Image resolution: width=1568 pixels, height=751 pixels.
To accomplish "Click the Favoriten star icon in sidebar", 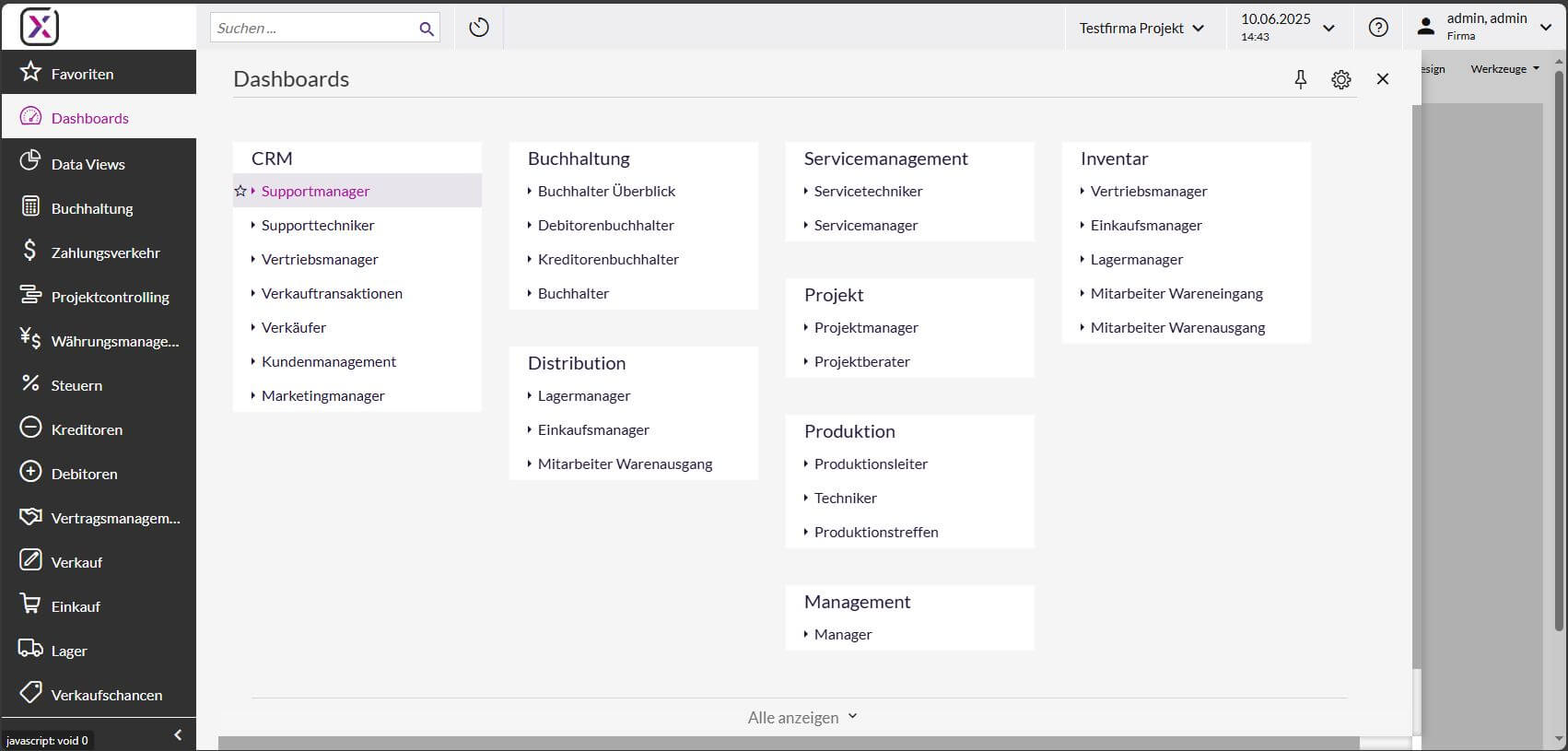I will click(x=30, y=72).
